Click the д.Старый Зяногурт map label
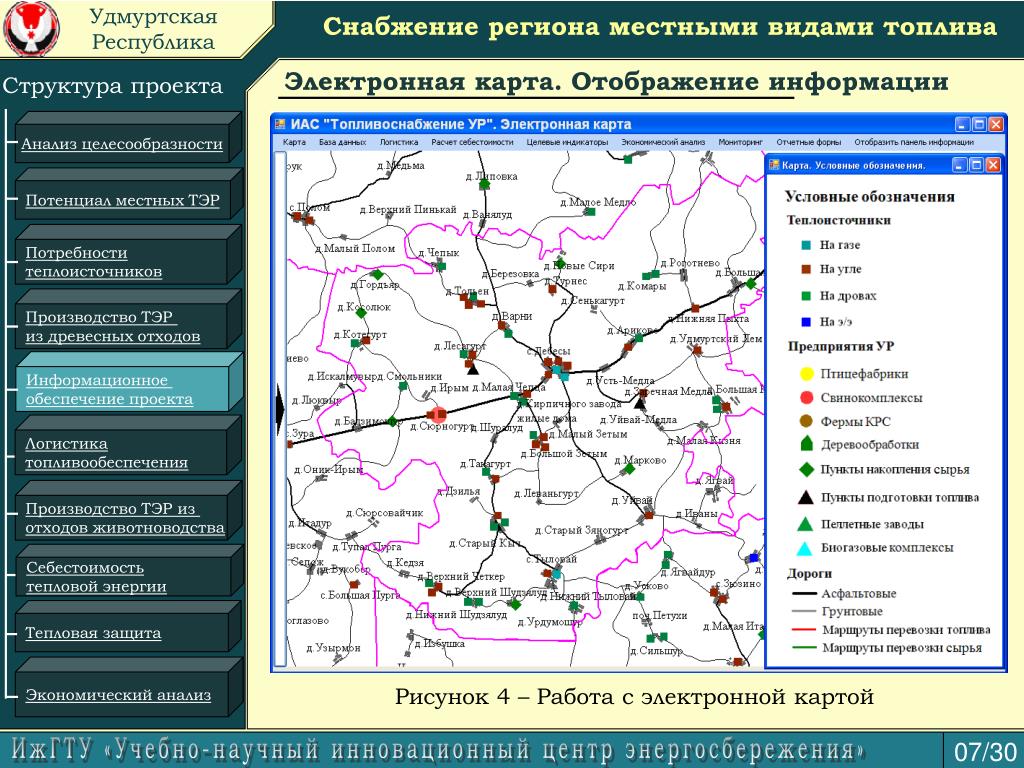This screenshot has width=1024, height=768. (581, 530)
